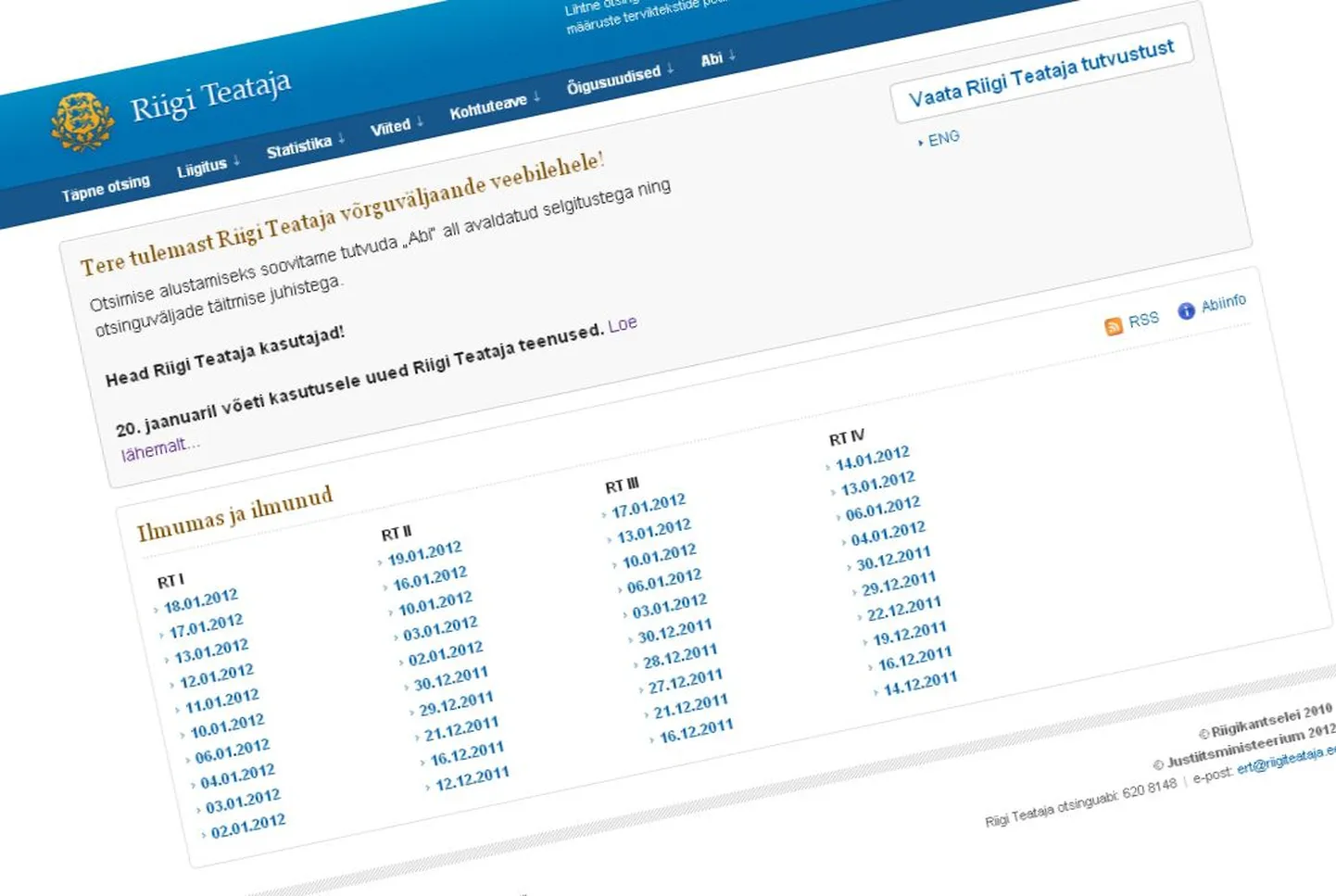Open the Täpne otsing menu item
The image size is (1336, 896).
click(106, 188)
